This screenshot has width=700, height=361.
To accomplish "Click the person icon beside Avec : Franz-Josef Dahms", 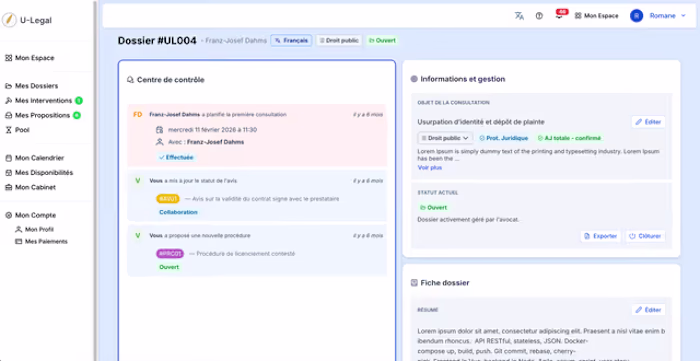I will point(159,142).
